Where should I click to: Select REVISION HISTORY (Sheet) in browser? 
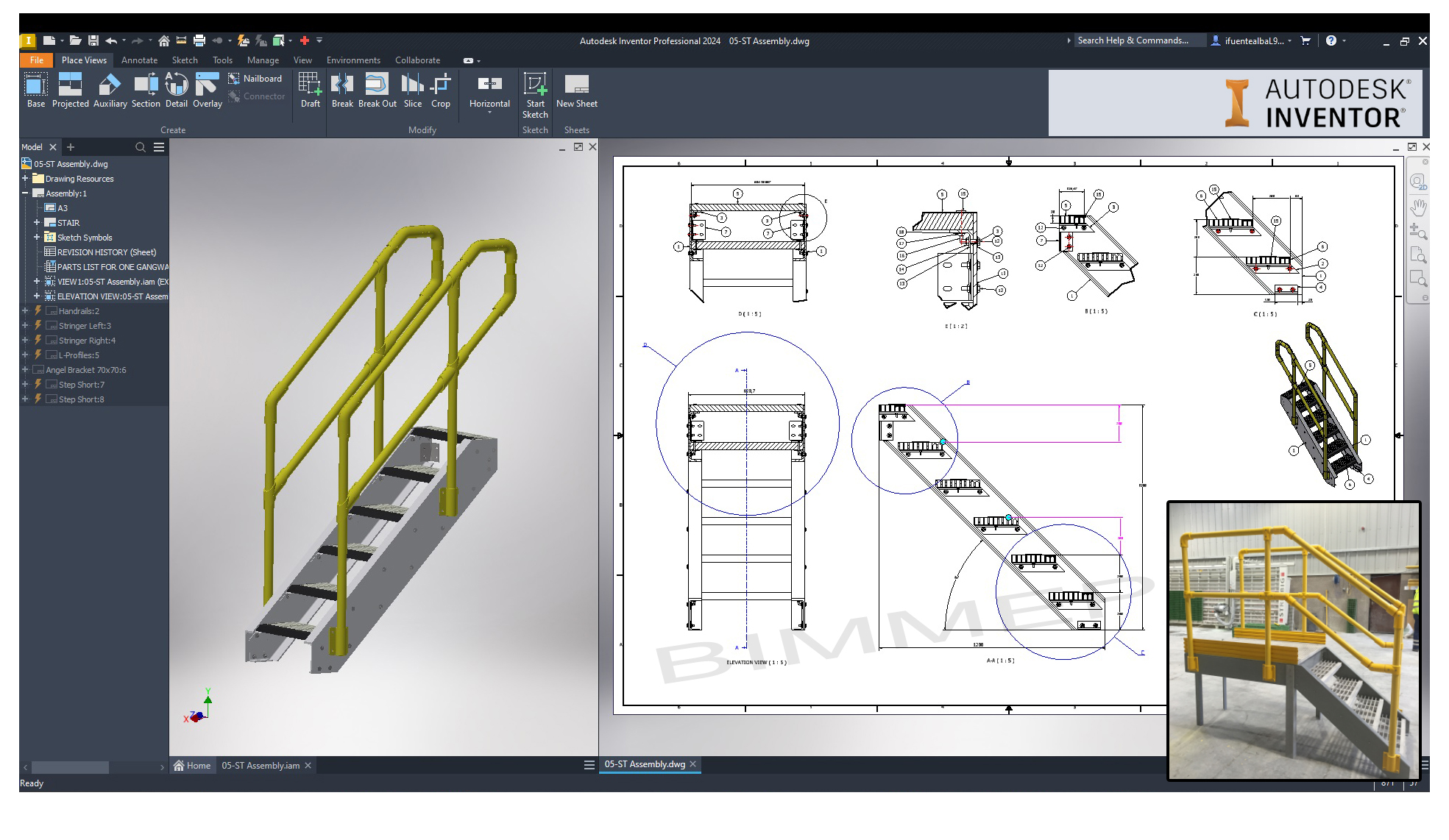click(x=106, y=252)
